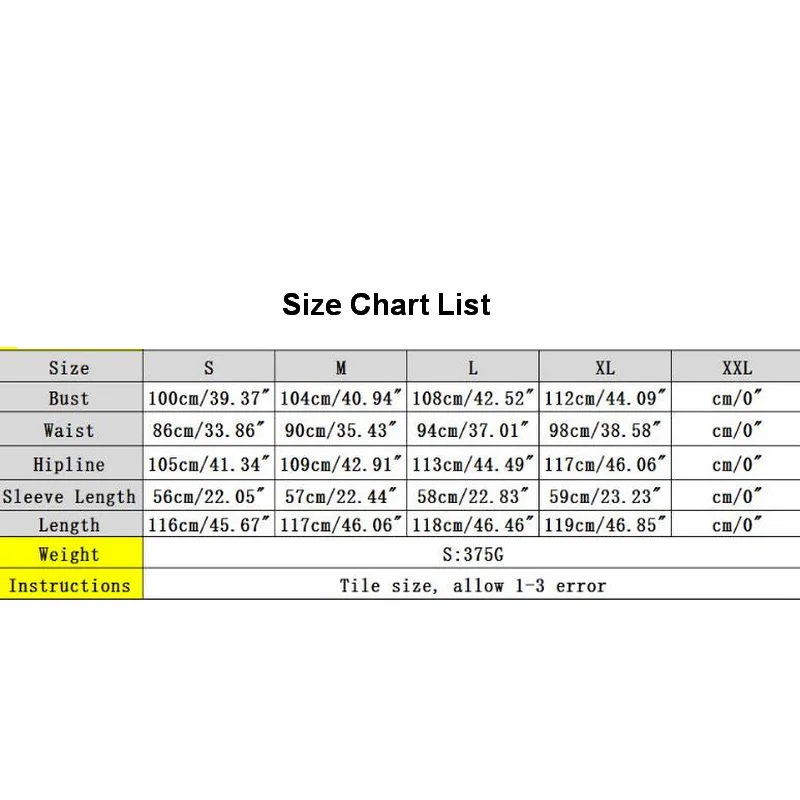Image resolution: width=800 pixels, height=800 pixels.
Task: Click the Tile size, allow 1-3 error text
Action: pos(473,585)
